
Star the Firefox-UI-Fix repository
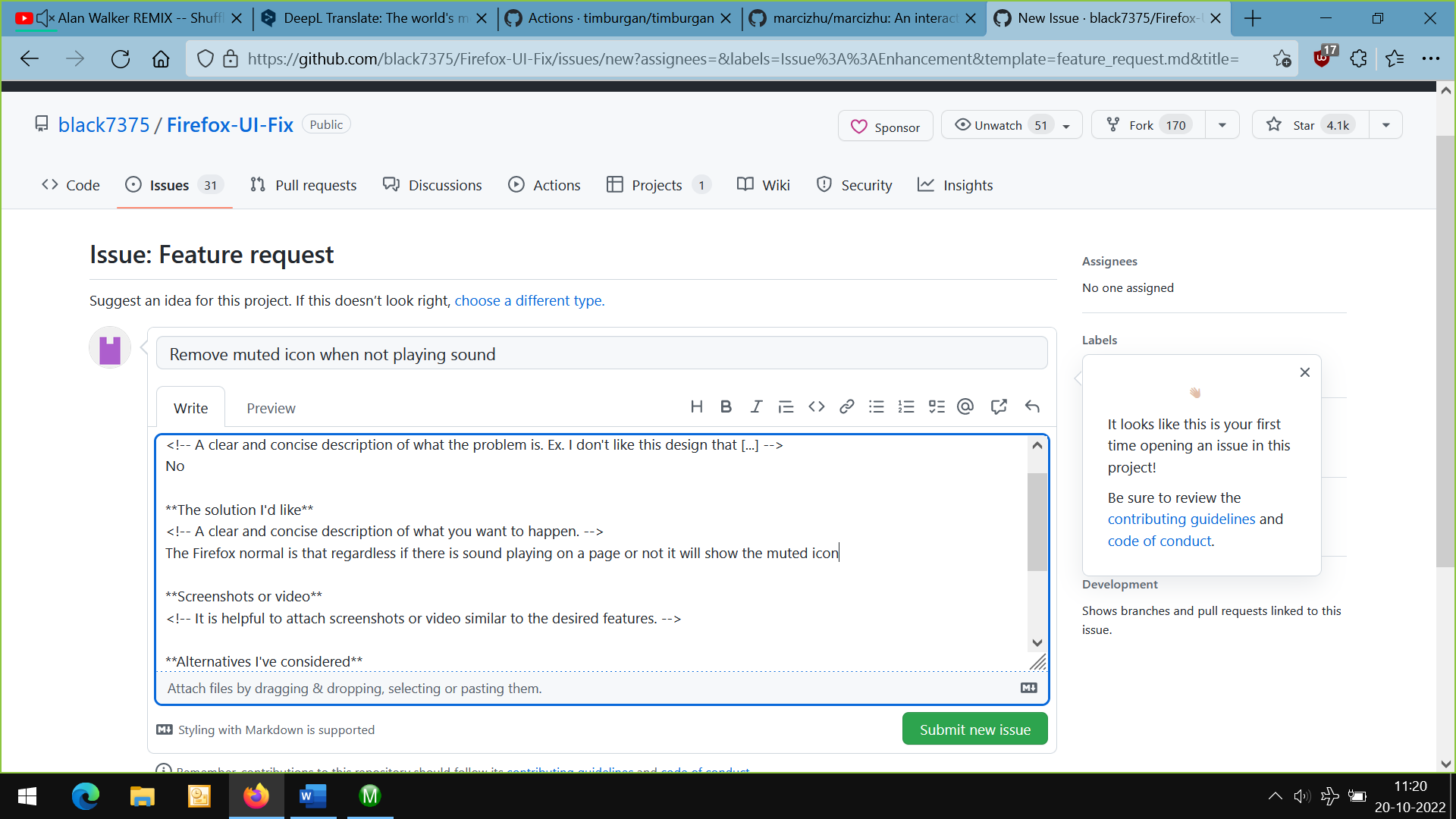point(1310,125)
